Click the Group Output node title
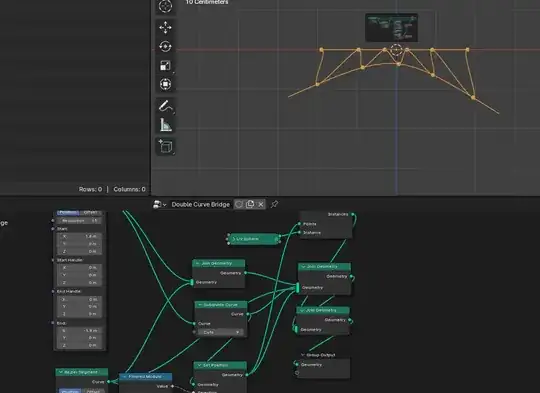 321,355
